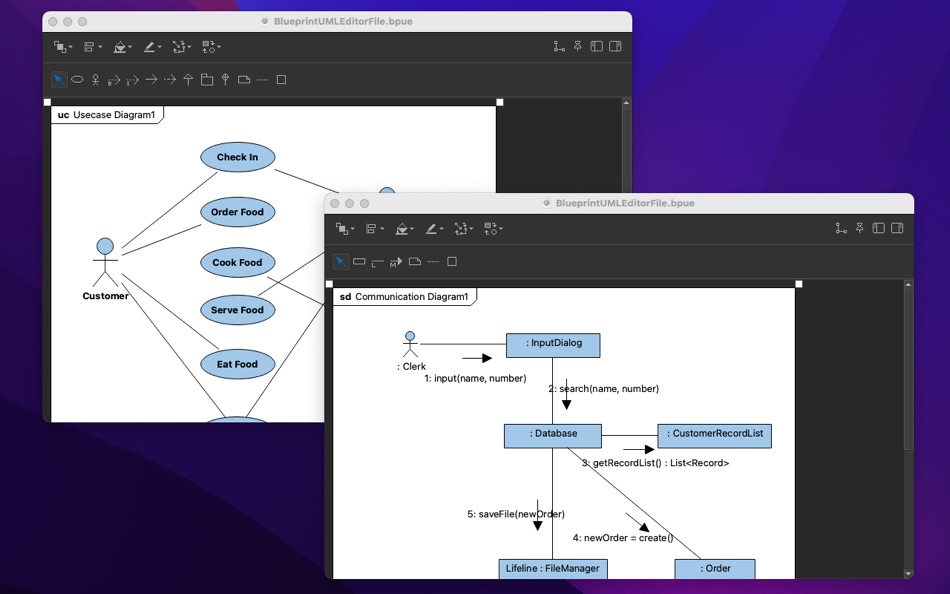Viewport: 950px width, 594px height.
Task: Click the connector routing icon in Usecase window
Action: 559,46
